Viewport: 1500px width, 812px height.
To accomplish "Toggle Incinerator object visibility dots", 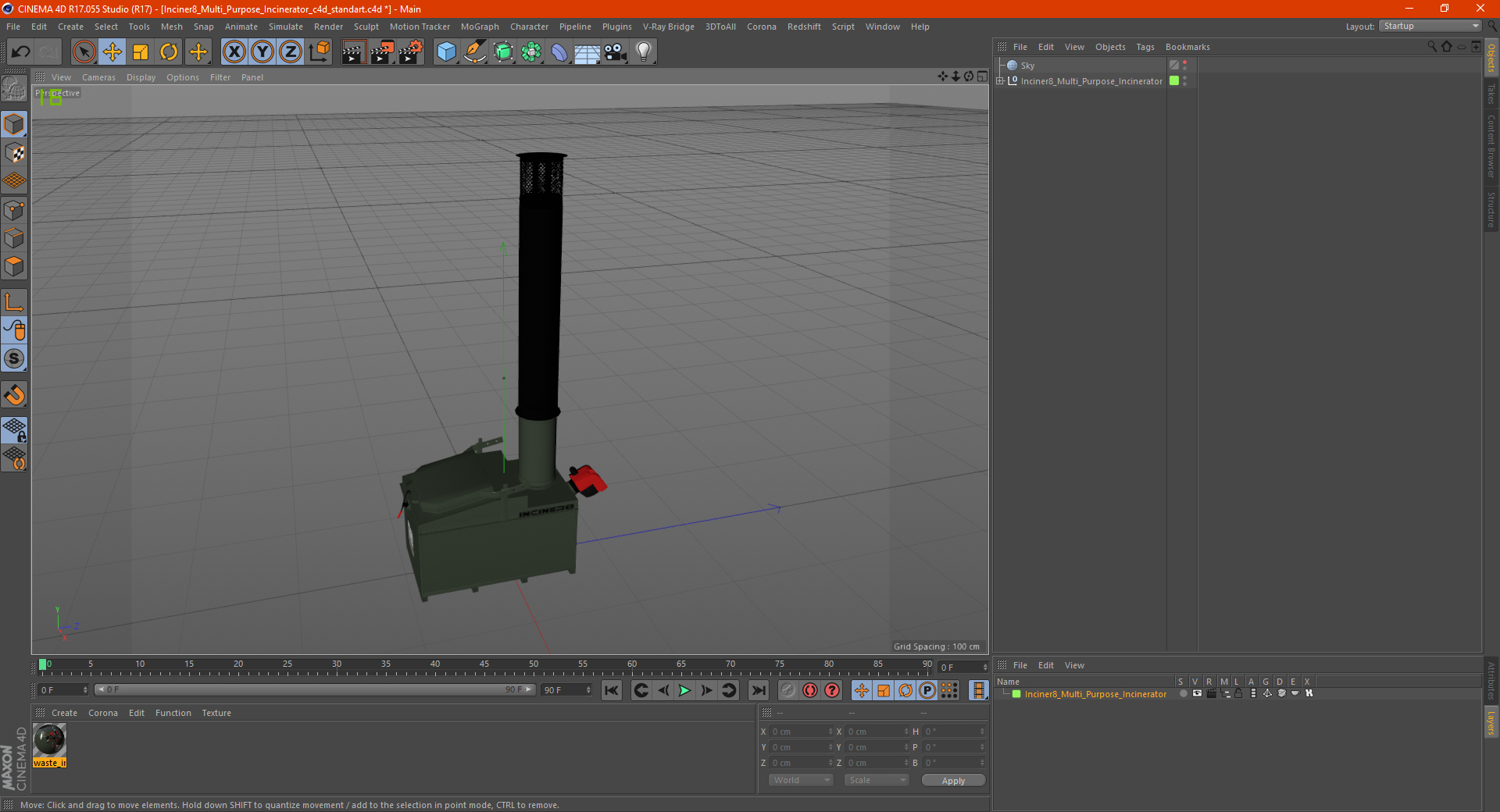I will tap(1185, 81).
